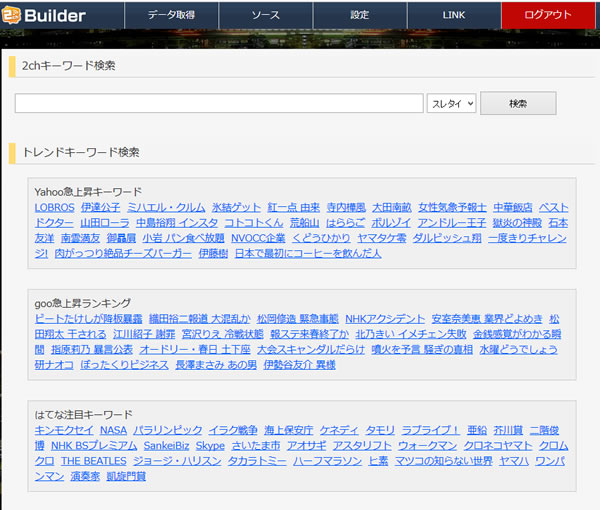Click the 検索 search button
600x510 pixels.
(x=518, y=103)
